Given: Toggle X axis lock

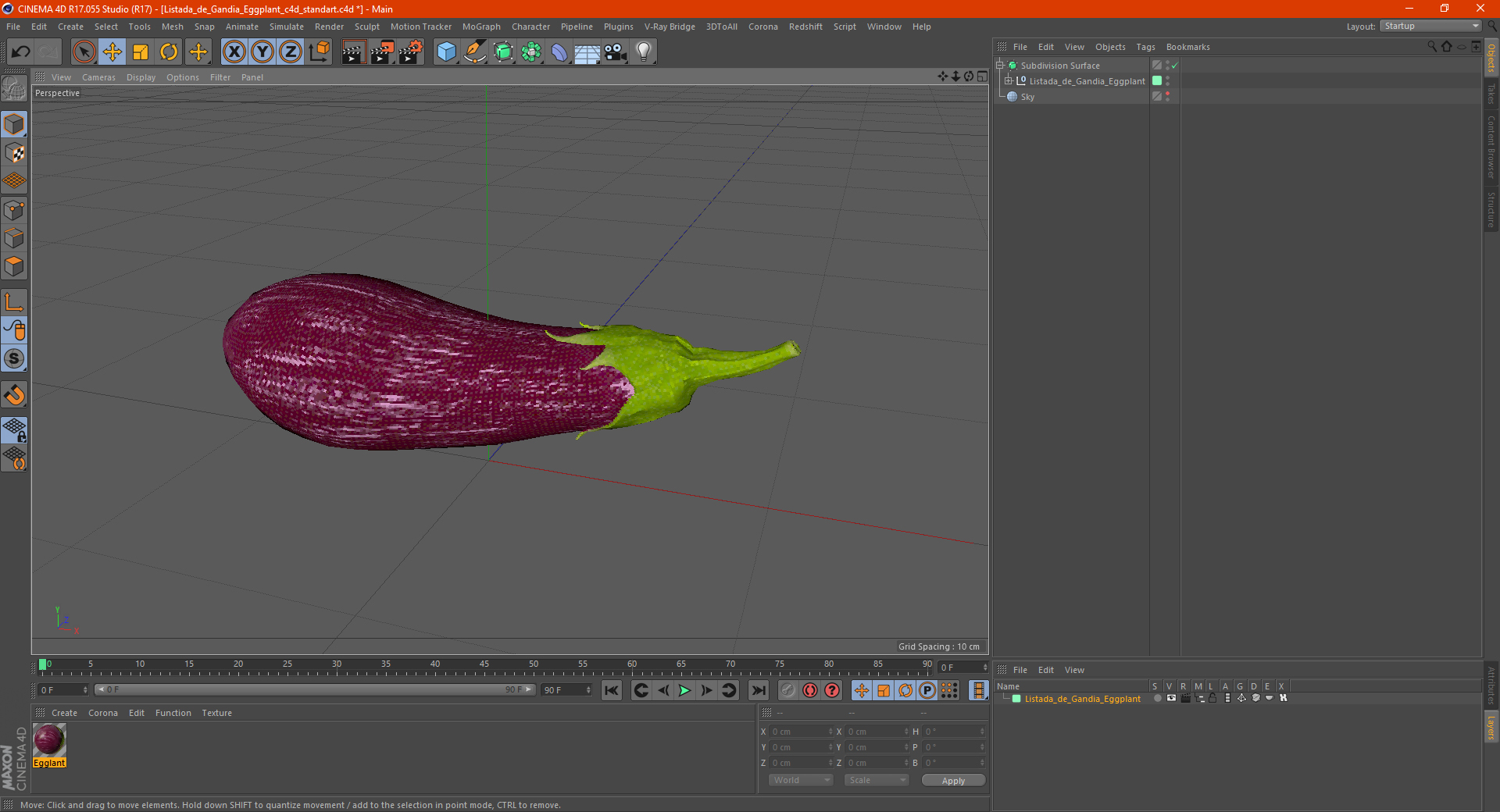Looking at the screenshot, I should [234, 52].
